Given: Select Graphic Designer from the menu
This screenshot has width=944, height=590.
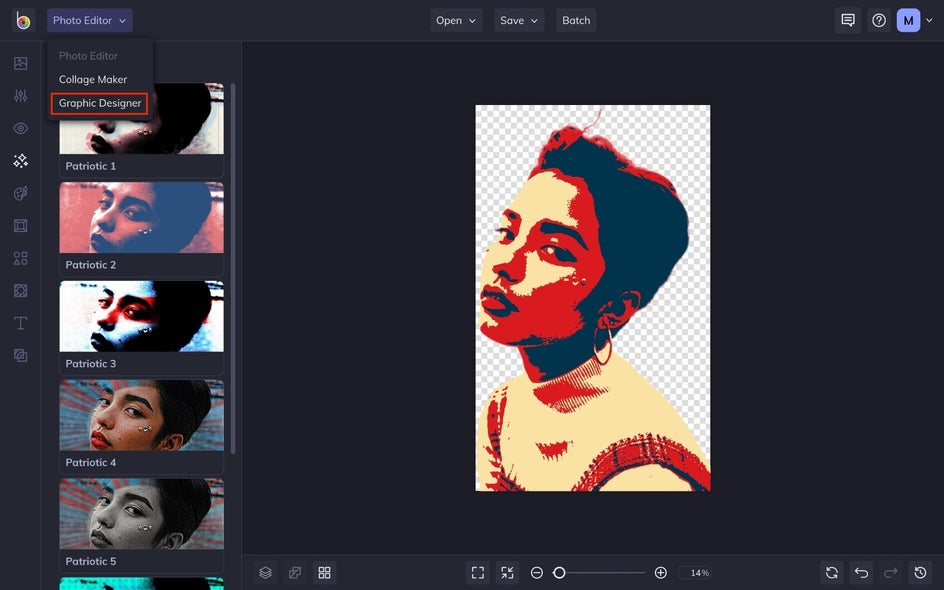Looking at the screenshot, I should coord(99,103).
